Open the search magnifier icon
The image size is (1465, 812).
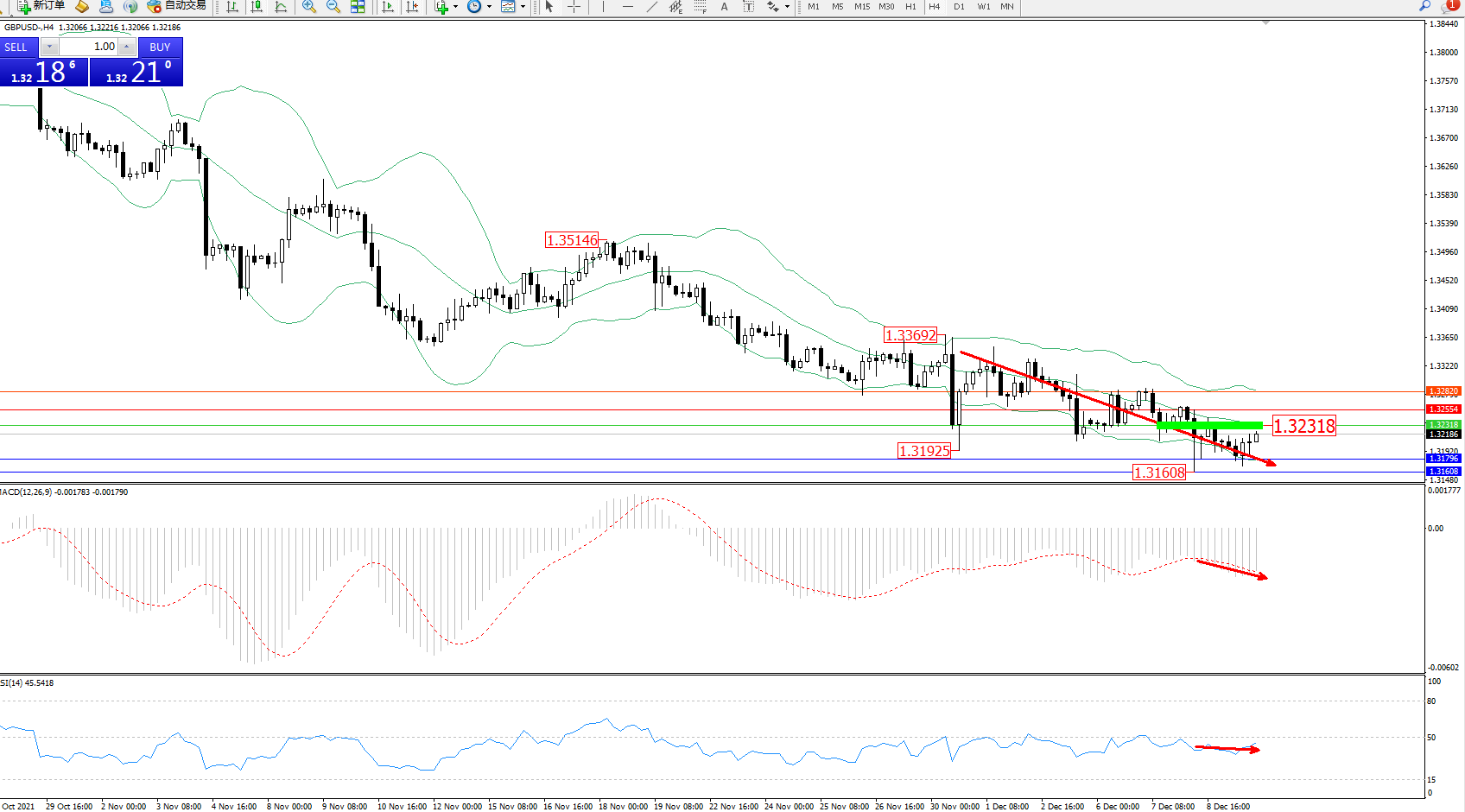point(1424,6)
